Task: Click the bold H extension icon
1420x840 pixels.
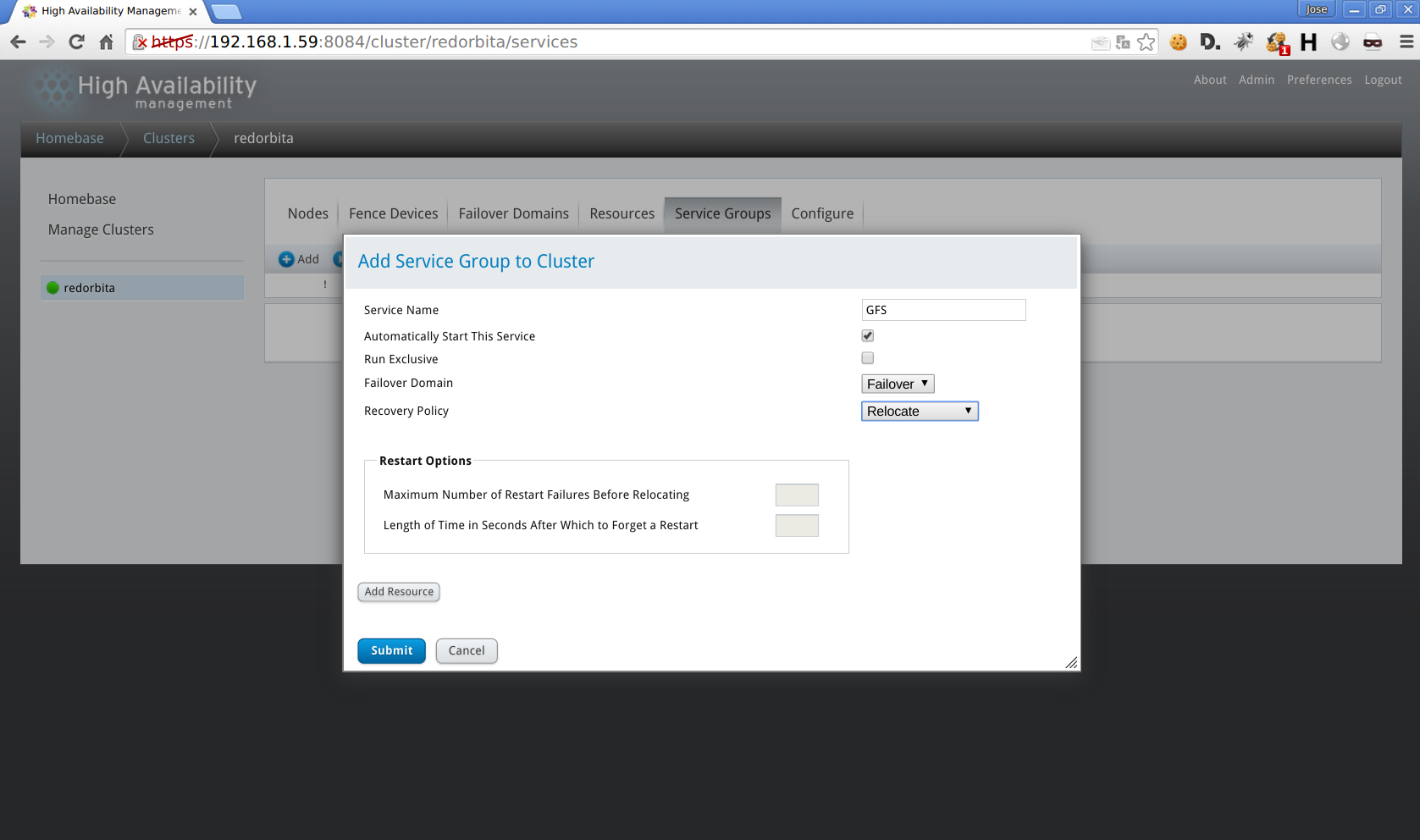Action: (x=1308, y=42)
